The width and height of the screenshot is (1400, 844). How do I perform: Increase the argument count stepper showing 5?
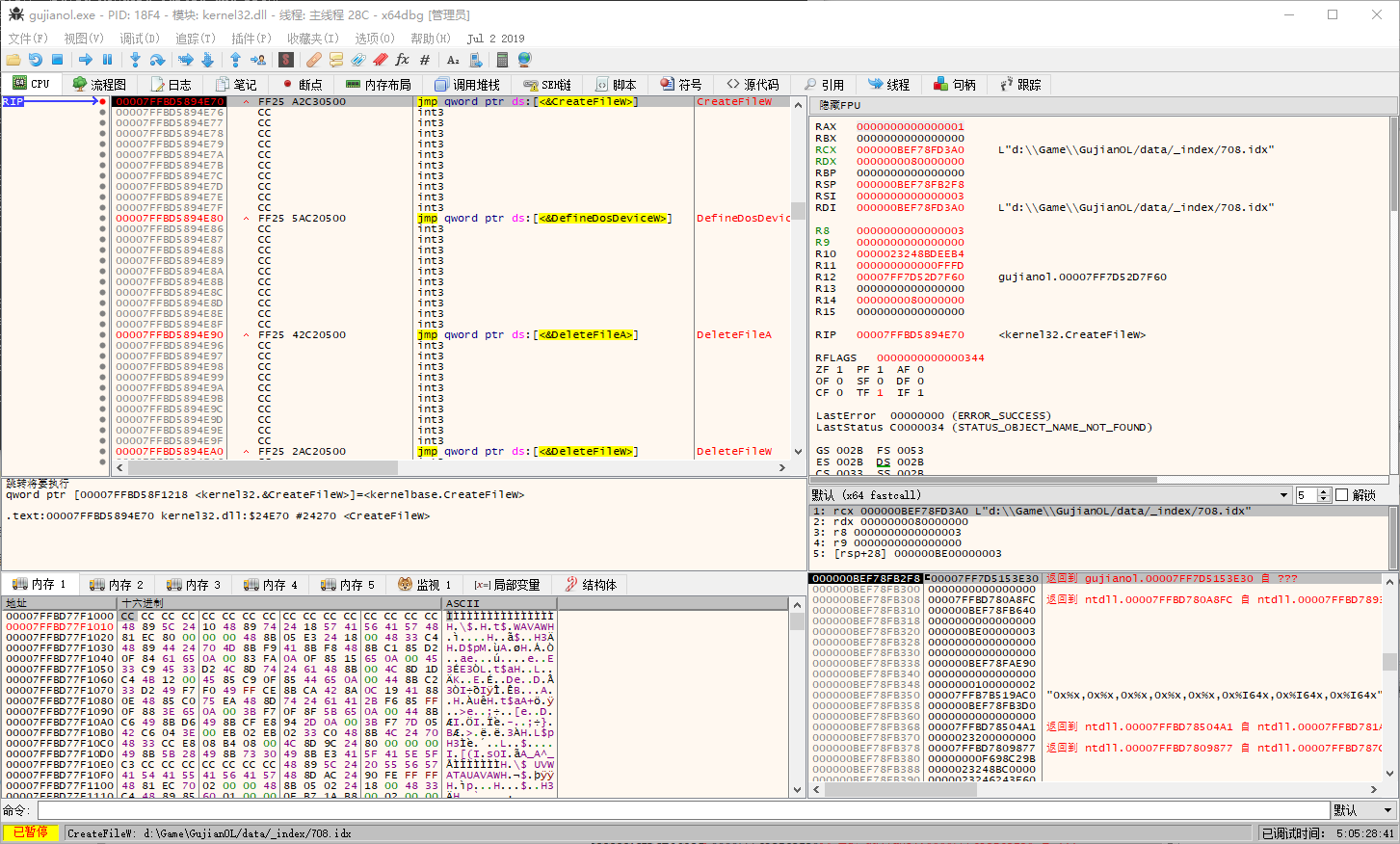[1324, 491]
